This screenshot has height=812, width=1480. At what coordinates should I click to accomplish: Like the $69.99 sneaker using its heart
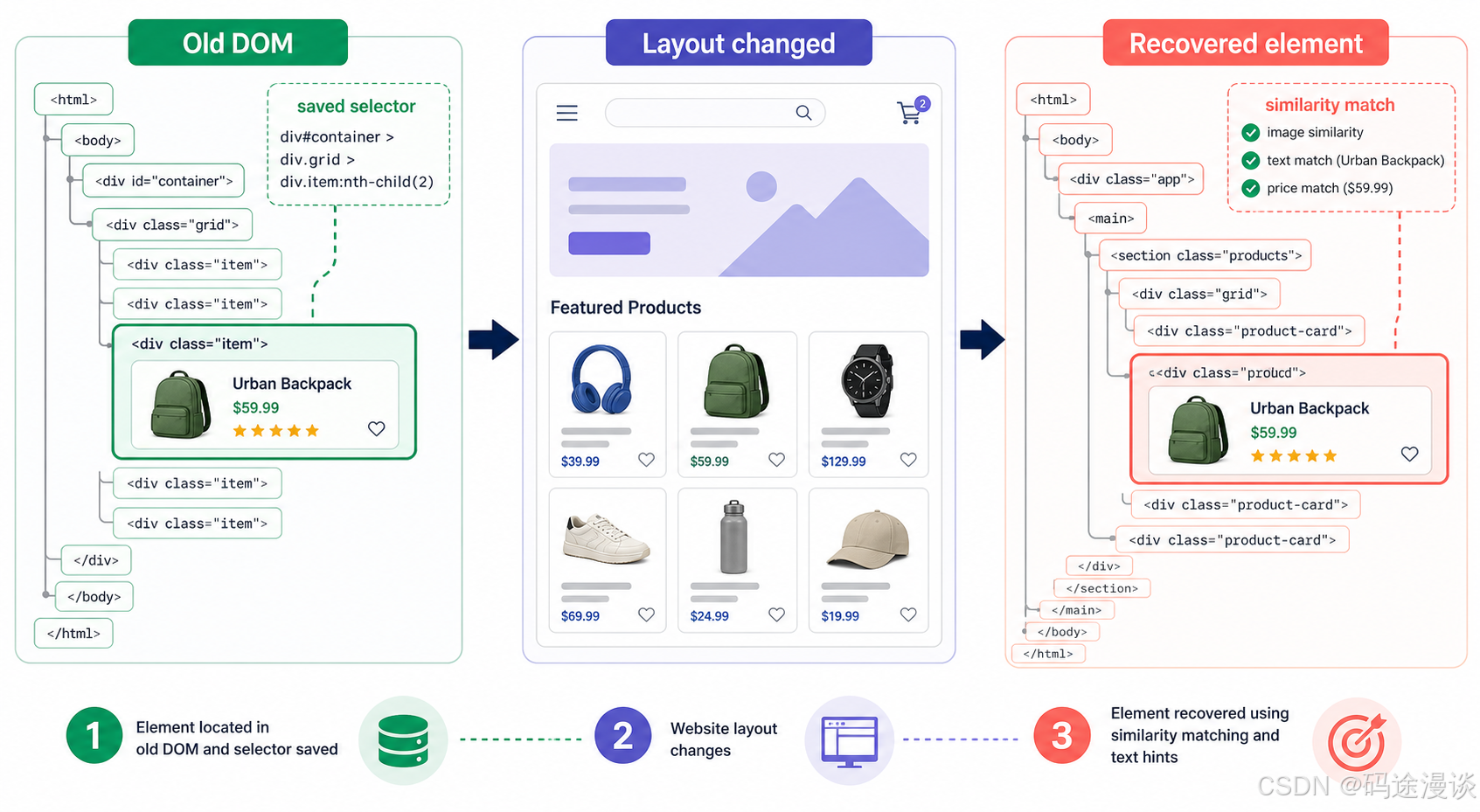(646, 614)
